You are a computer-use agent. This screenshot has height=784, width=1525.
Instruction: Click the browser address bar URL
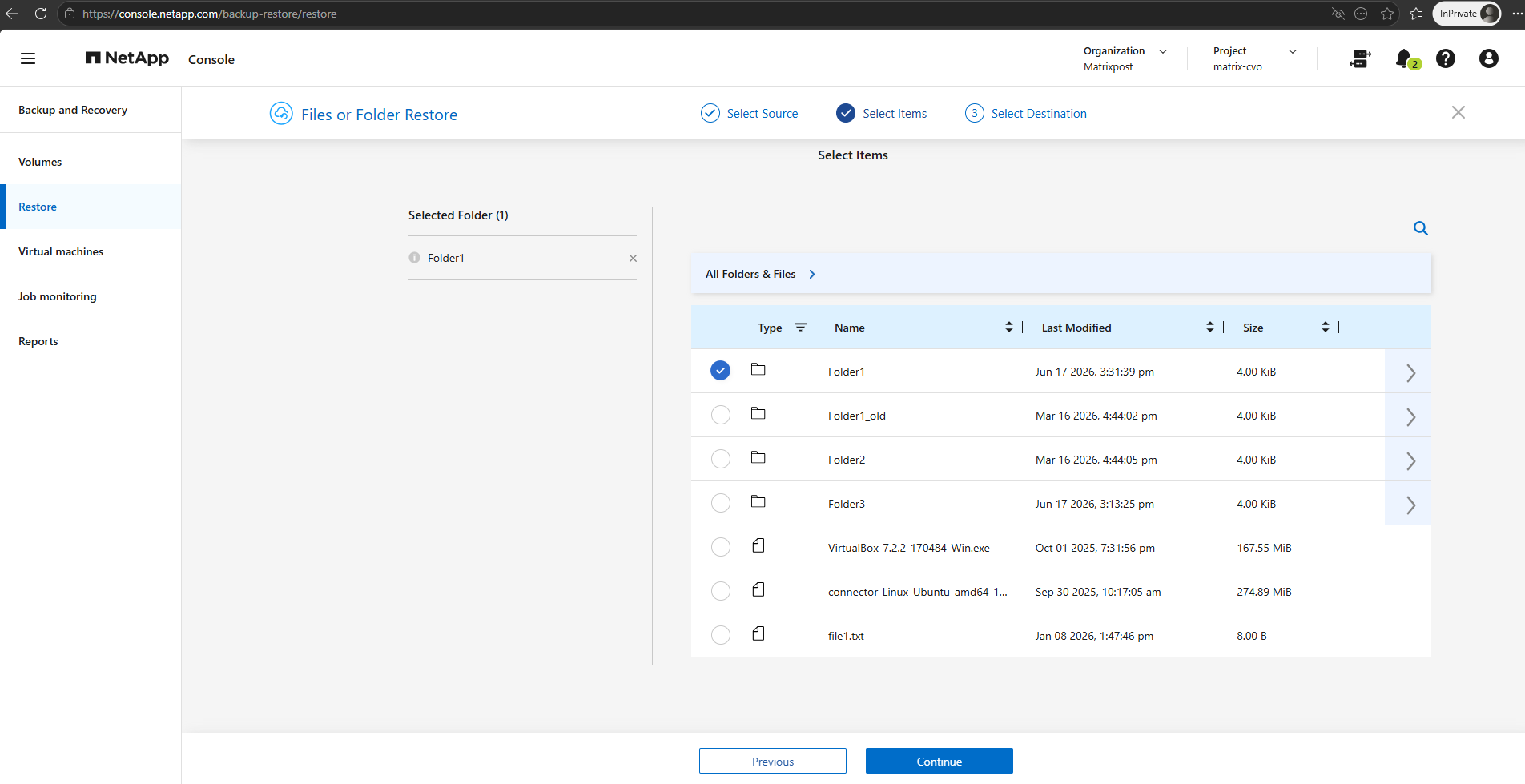click(x=210, y=14)
